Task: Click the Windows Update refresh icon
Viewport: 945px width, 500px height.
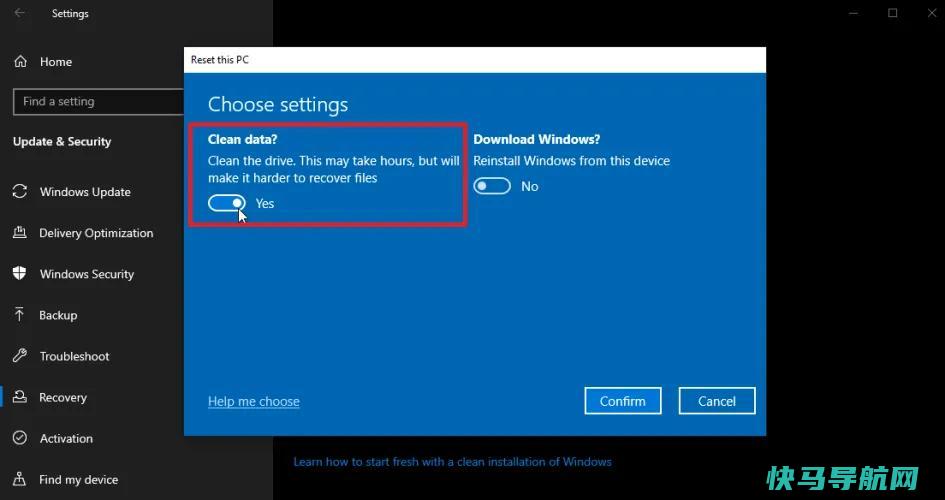Action: (x=20, y=192)
